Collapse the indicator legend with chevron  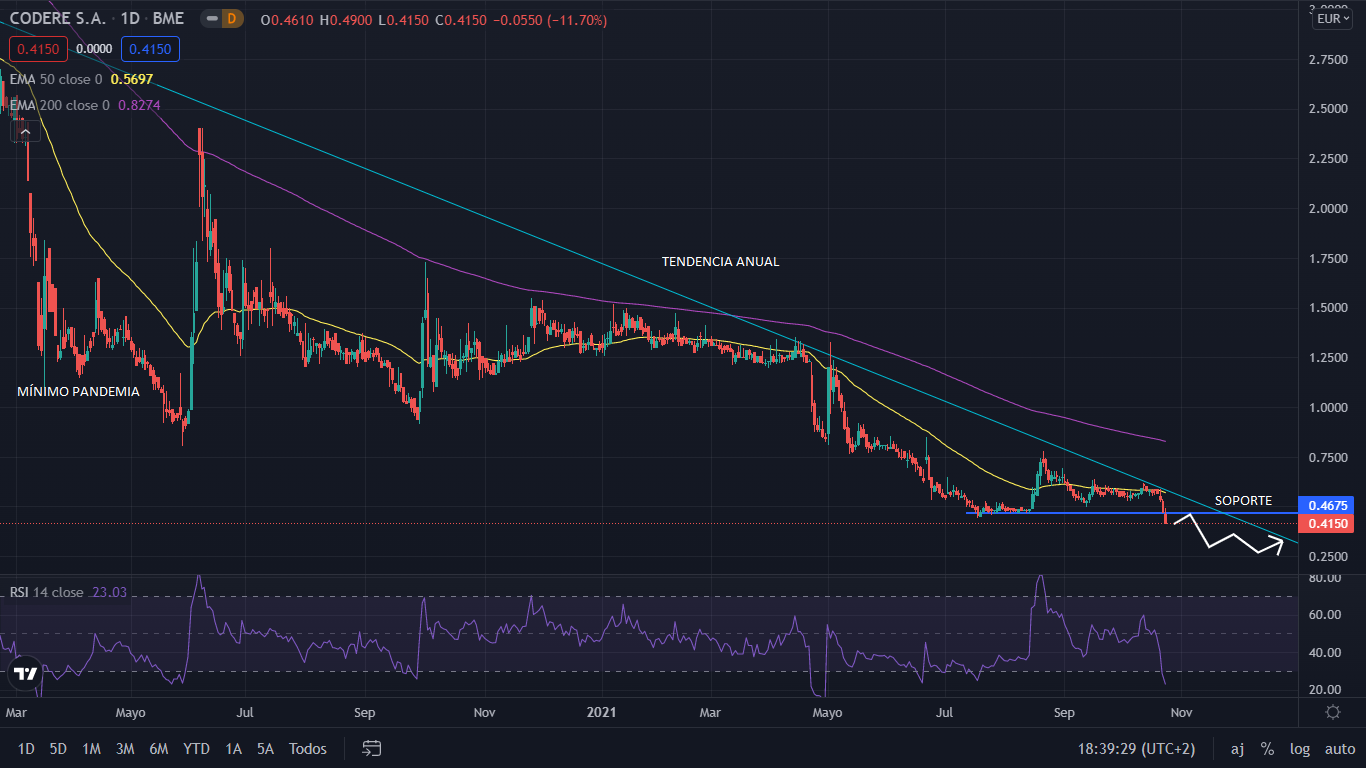(26, 131)
